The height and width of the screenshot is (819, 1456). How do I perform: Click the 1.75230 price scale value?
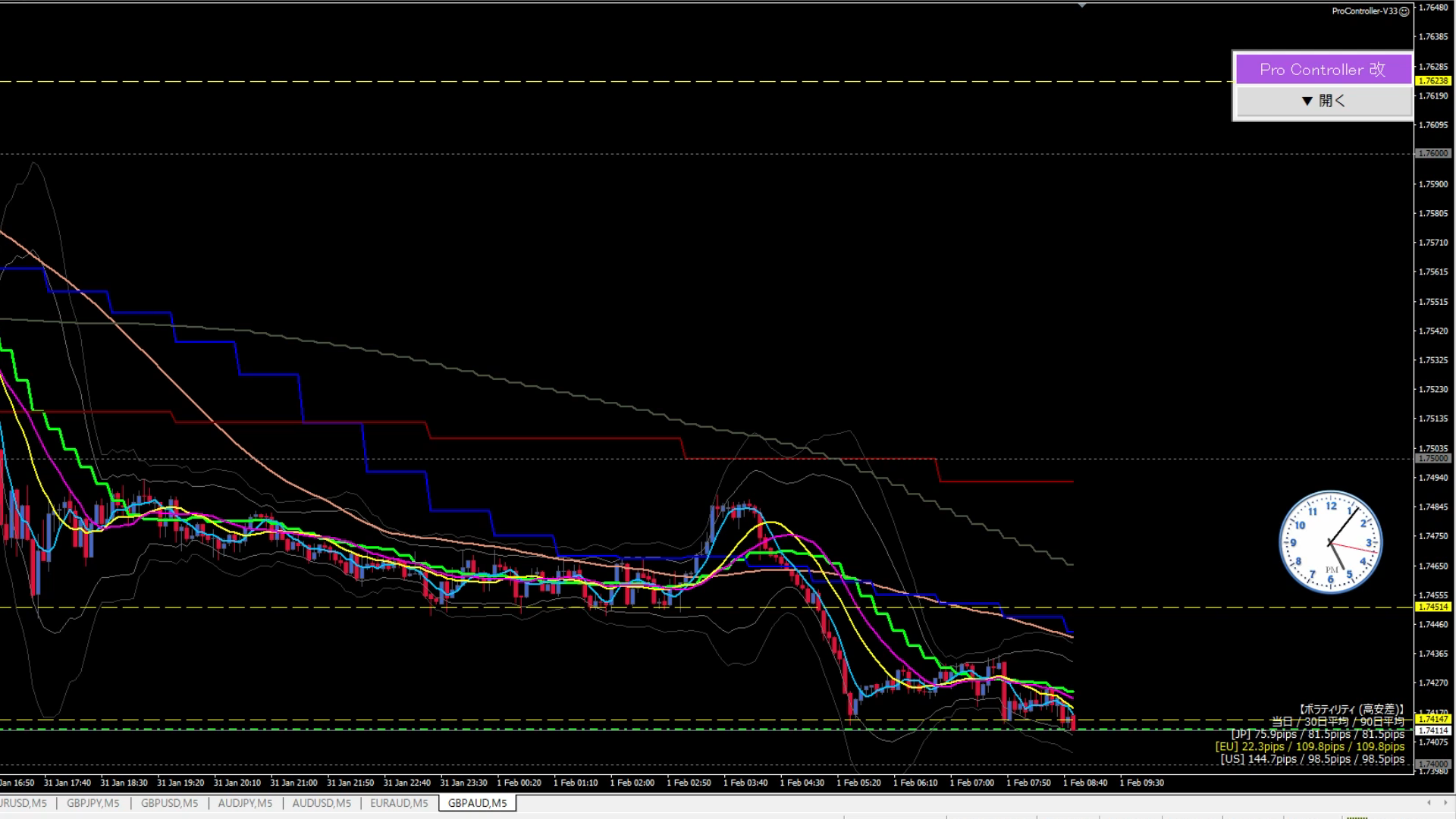(1433, 390)
